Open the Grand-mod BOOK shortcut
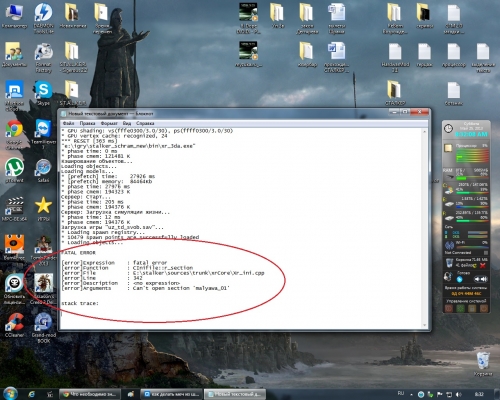 tap(44, 328)
